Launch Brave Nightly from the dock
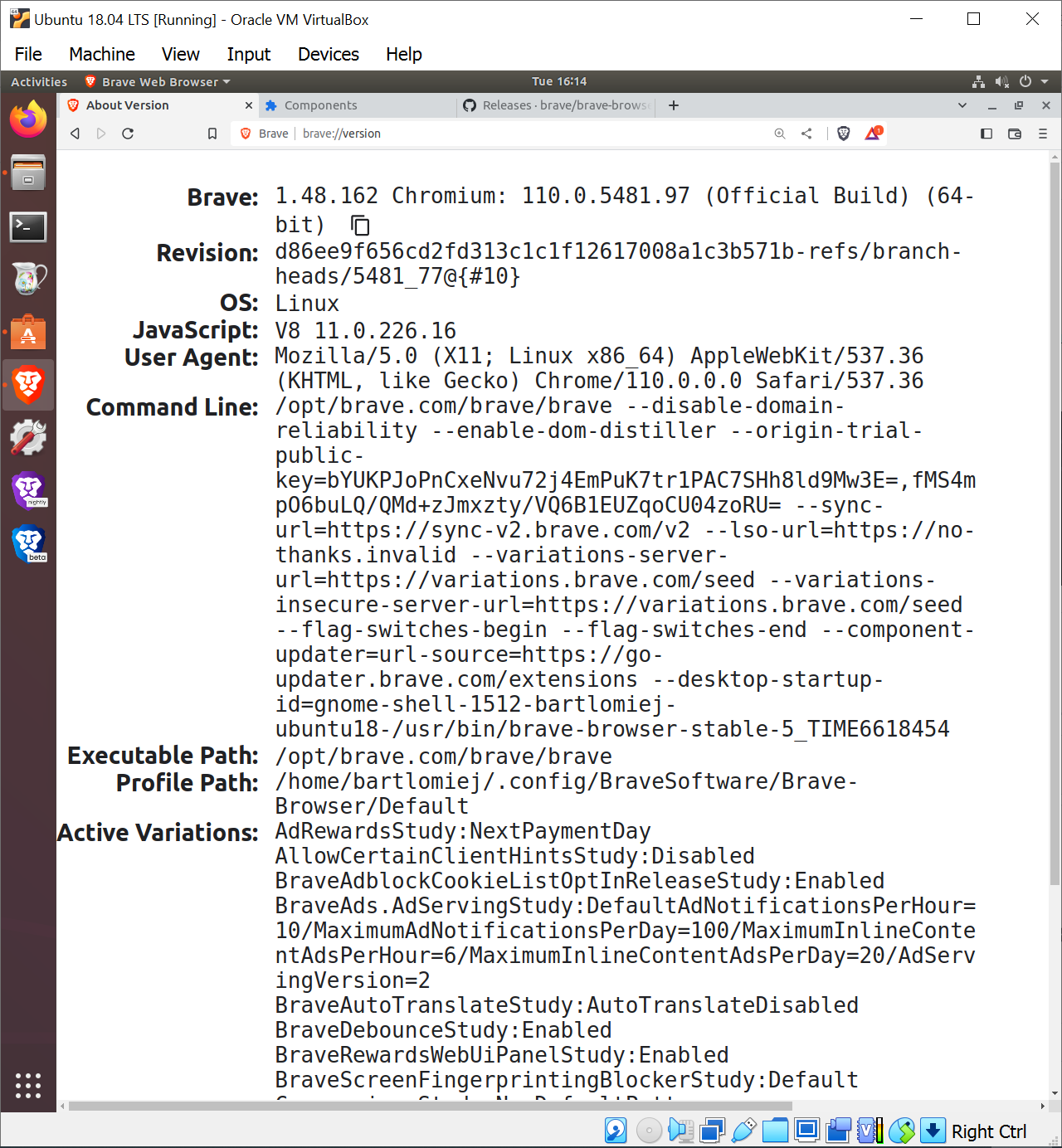 [28, 489]
